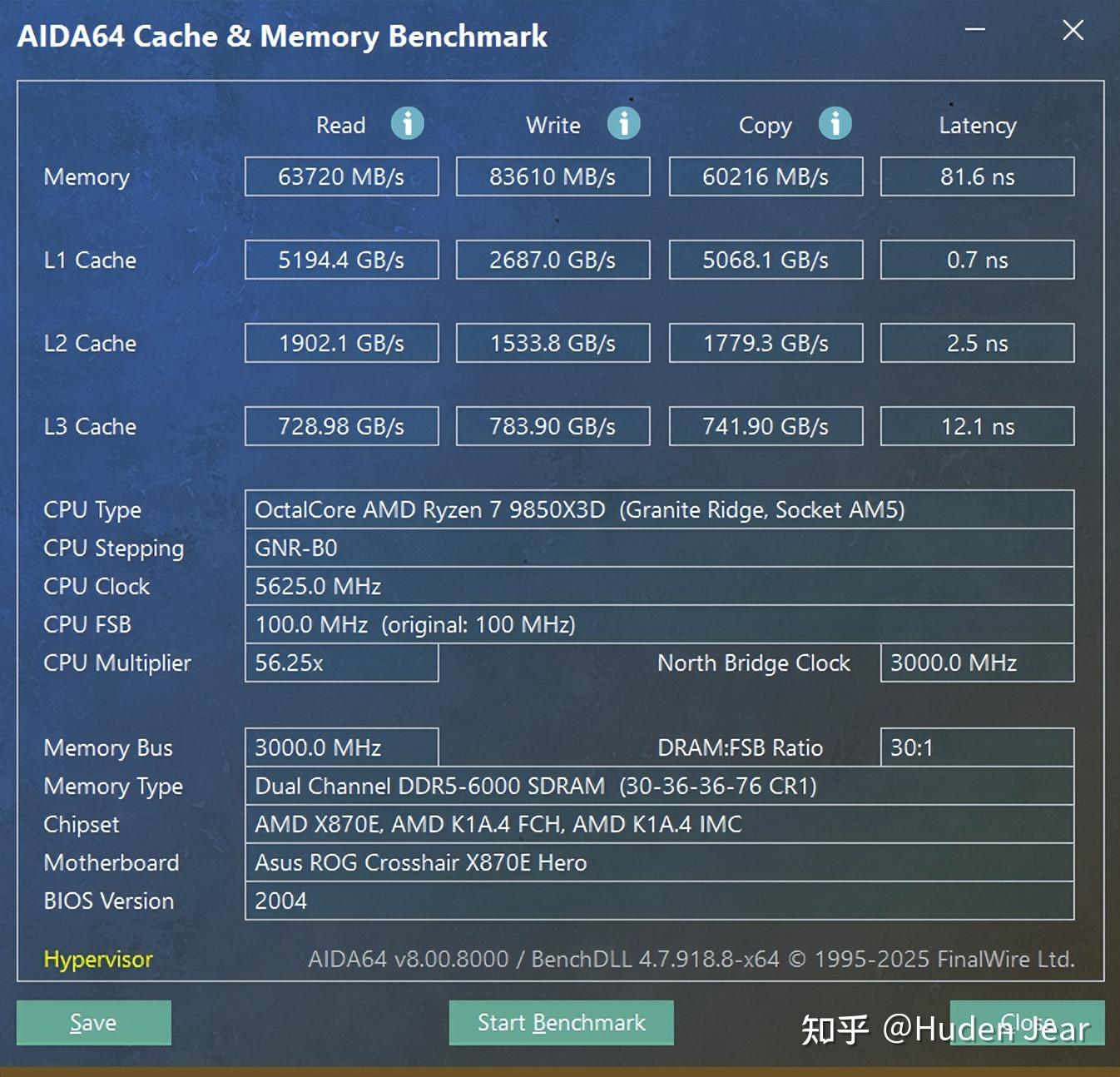Click the Close button at bottom right
Image resolution: width=1120 pixels, height=1077 pixels.
click(1028, 1023)
